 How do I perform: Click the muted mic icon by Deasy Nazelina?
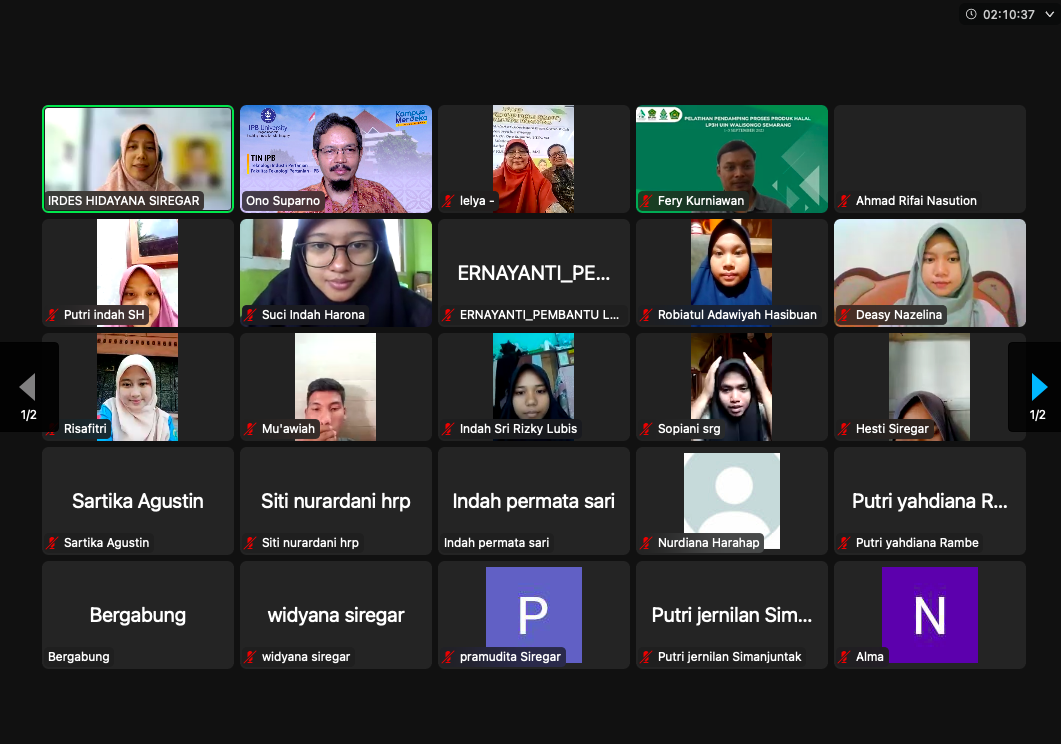click(845, 315)
